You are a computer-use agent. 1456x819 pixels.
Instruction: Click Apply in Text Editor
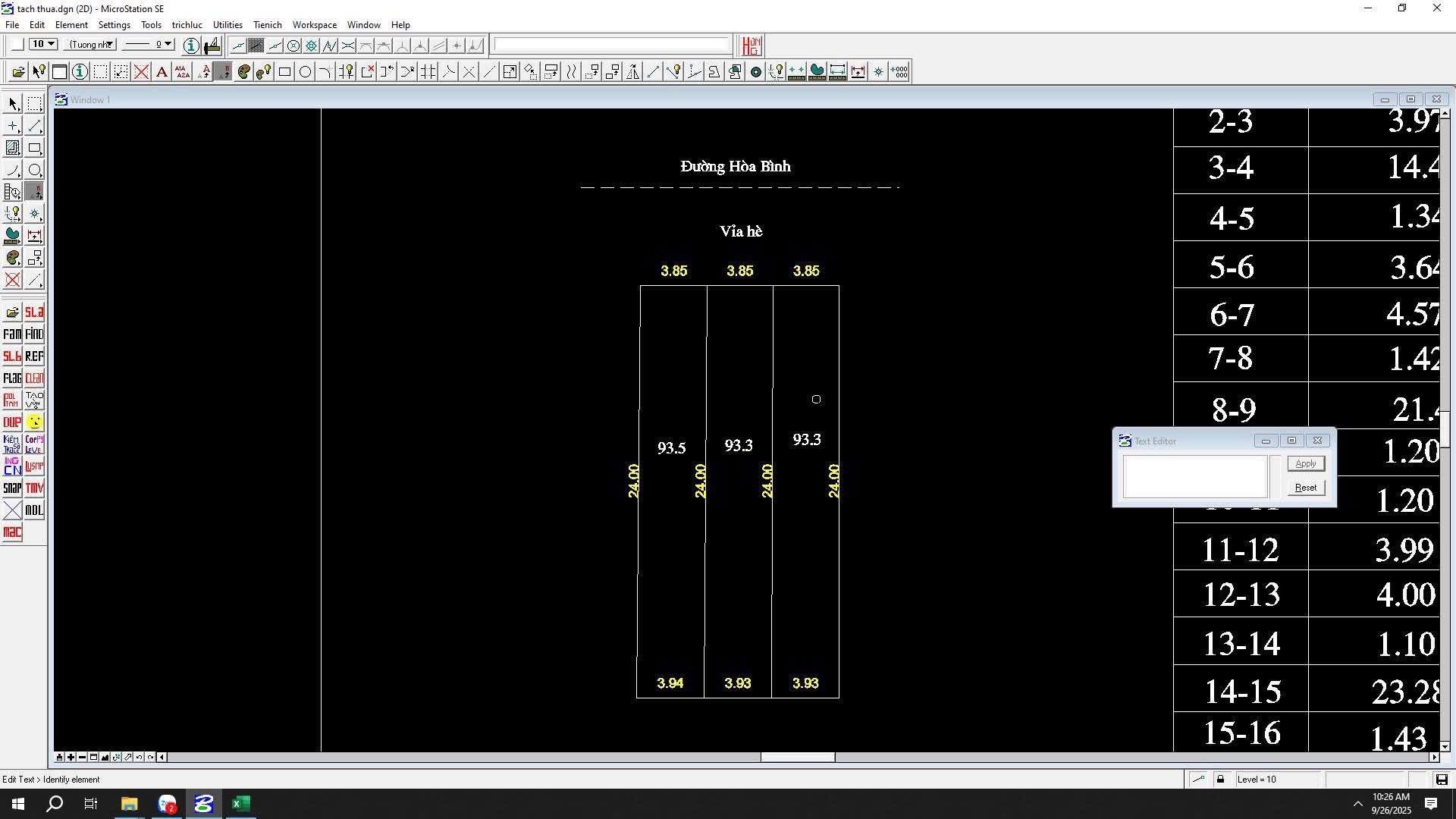1305,464
